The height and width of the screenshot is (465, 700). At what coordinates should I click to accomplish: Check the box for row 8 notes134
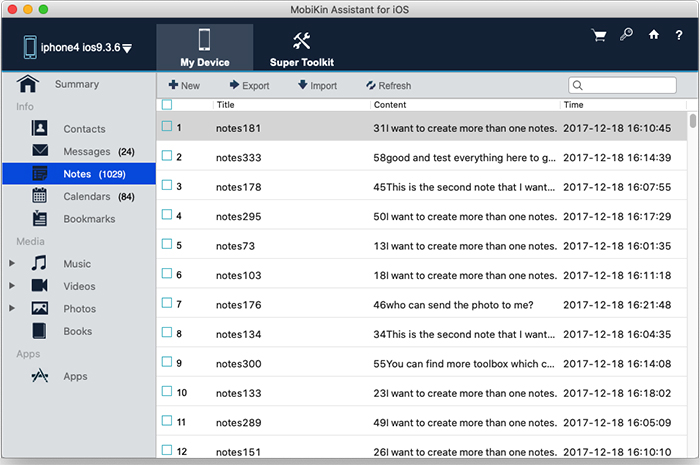click(167, 332)
